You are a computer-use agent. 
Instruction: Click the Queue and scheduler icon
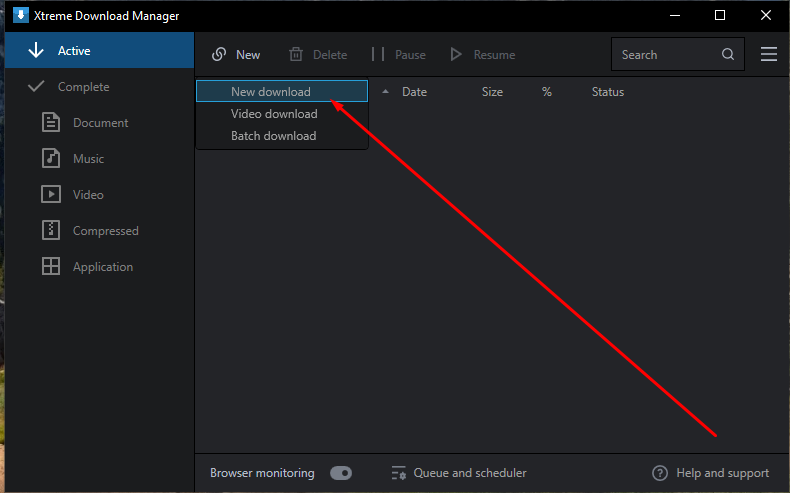399,473
